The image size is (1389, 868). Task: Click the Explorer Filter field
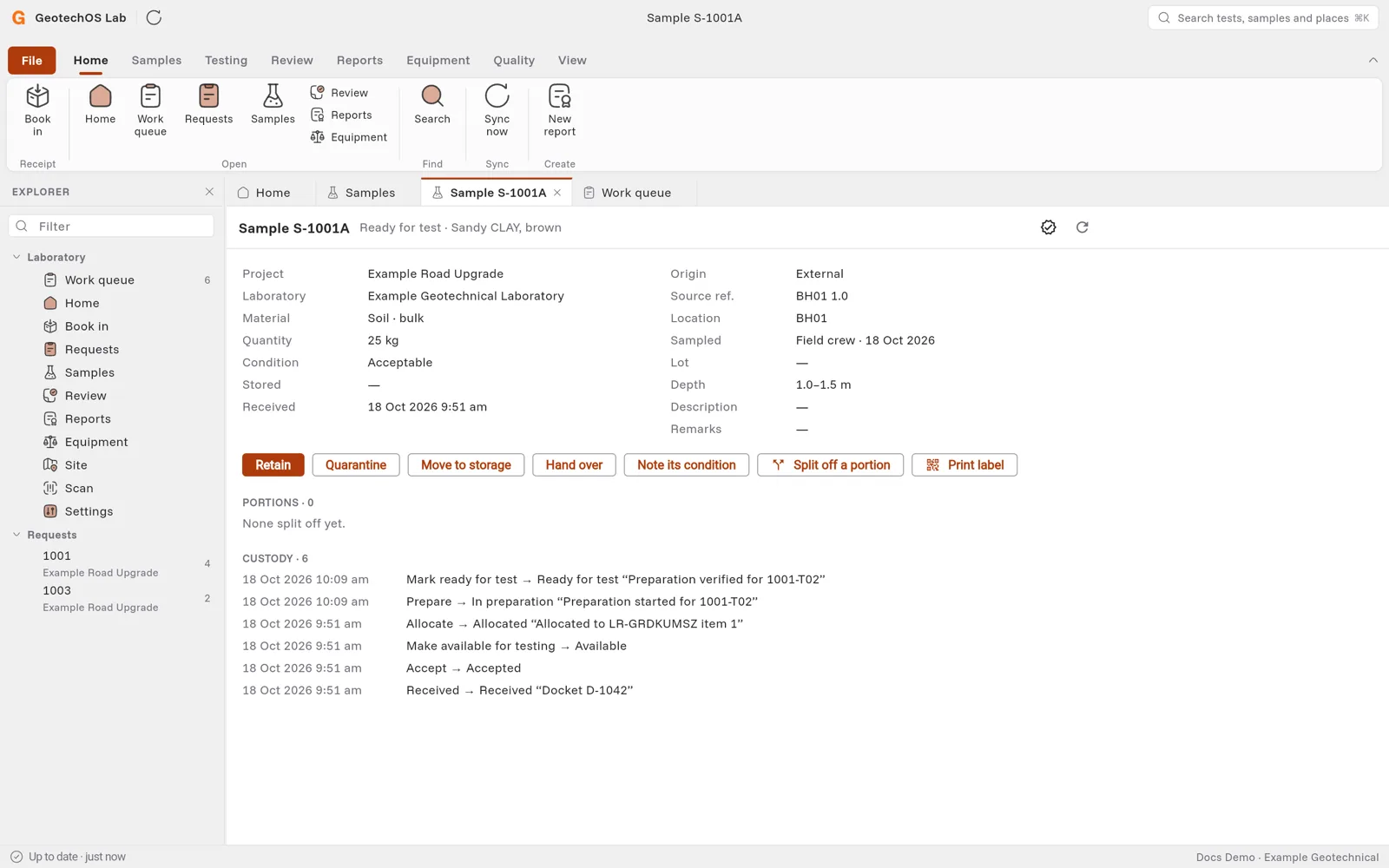point(111,226)
